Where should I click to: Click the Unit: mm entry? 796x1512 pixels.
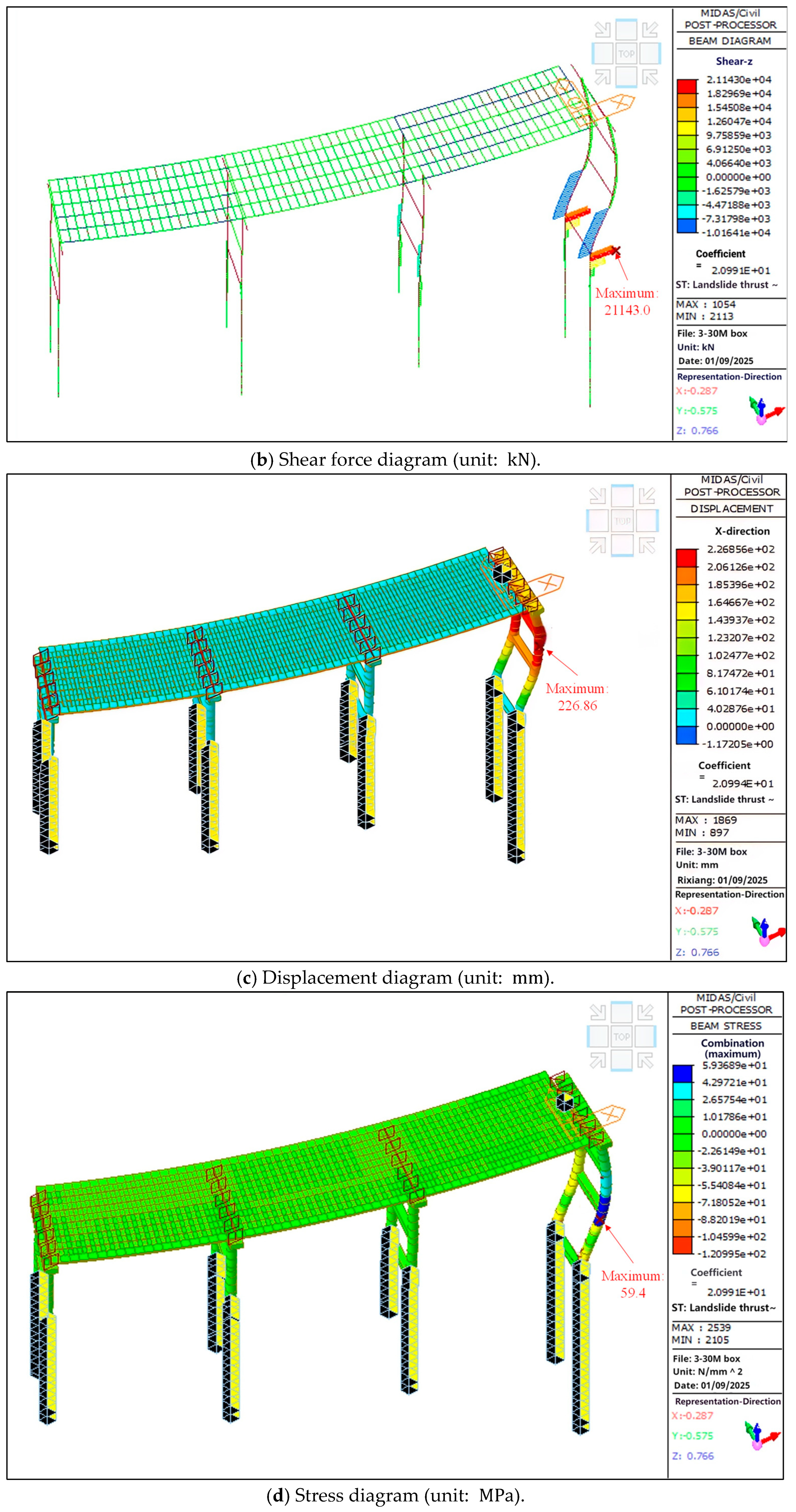click(697, 865)
